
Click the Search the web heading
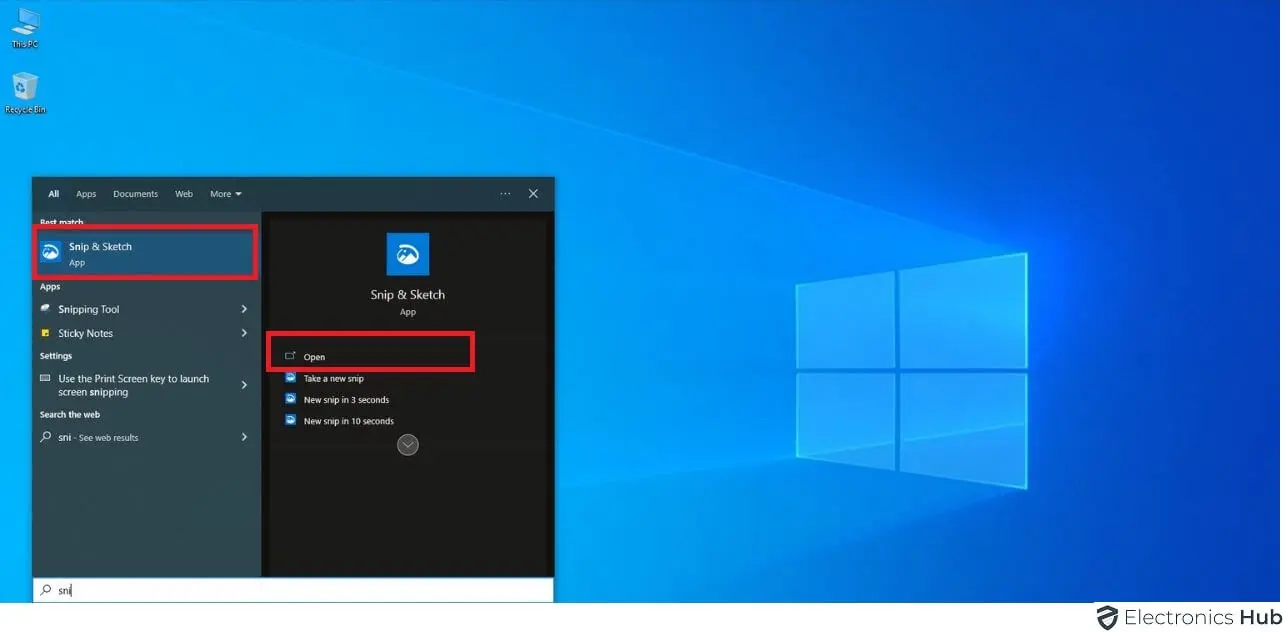click(70, 414)
